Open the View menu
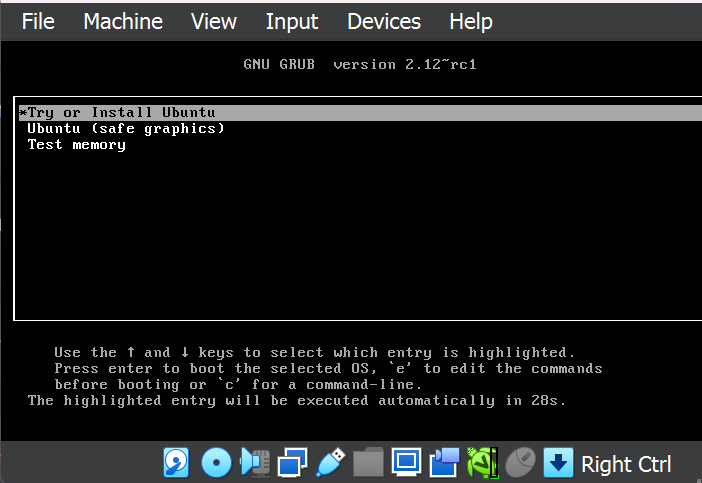Image resolution: width=702 pixels, height=483 pixels. (214, 21)
